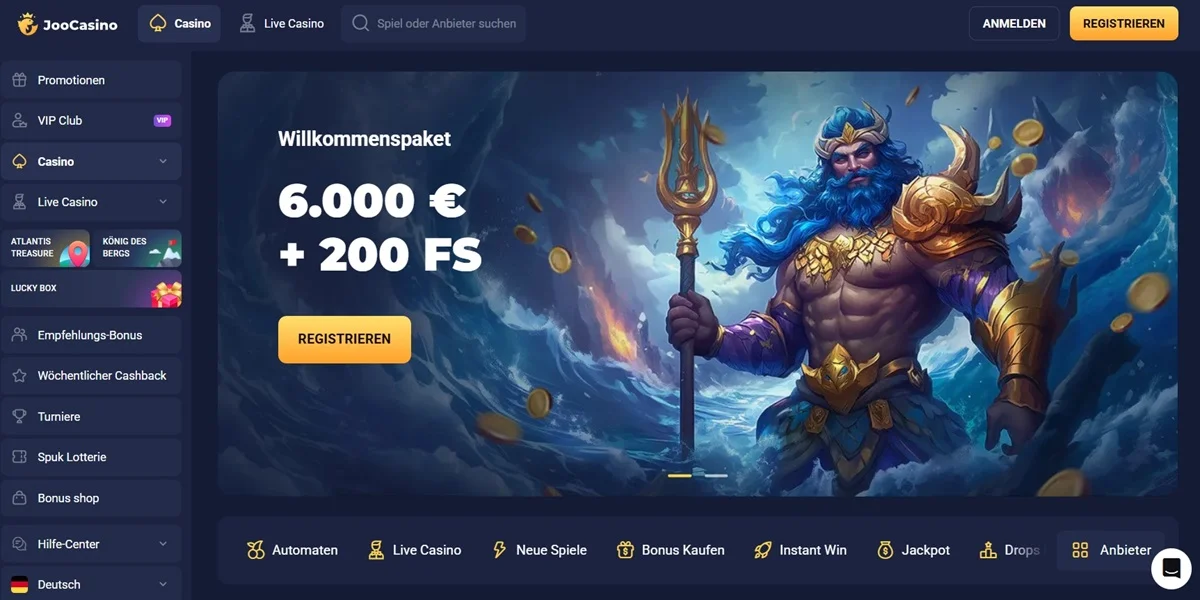The width and height of the screenshot is (1200, 600).
Task: Click the star icon for Wöchentlicher Cashback
Action: [19, 376]
